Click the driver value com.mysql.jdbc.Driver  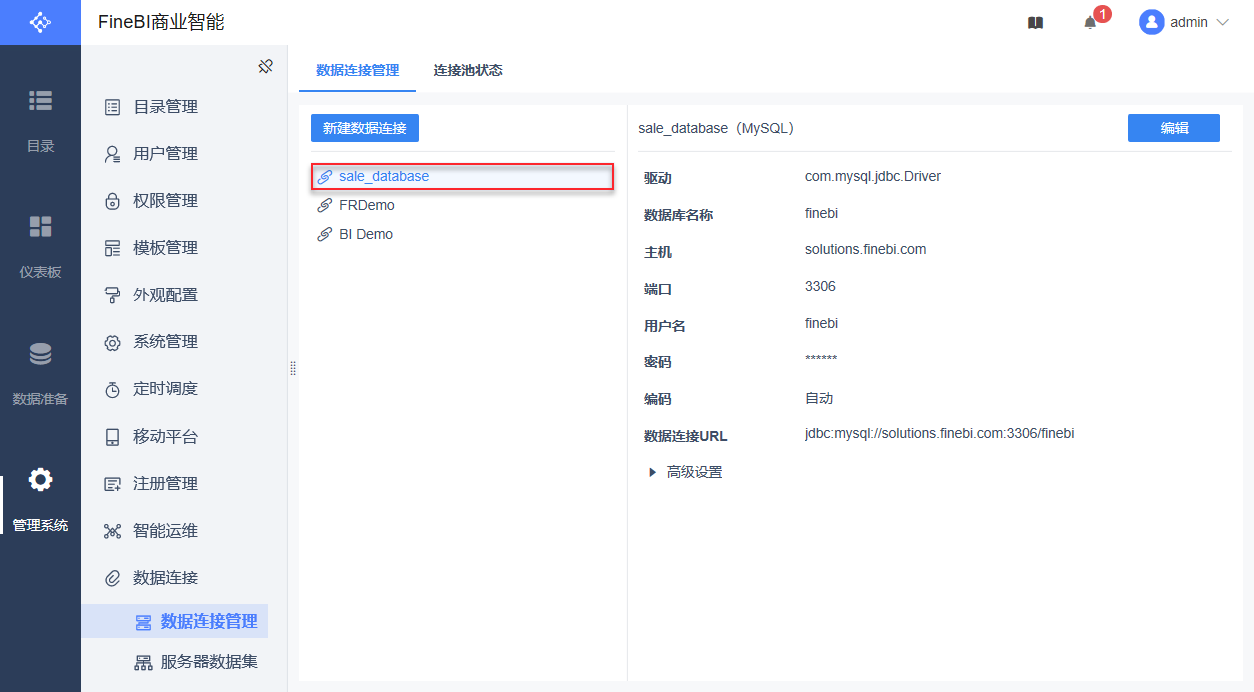click(873, 176)
